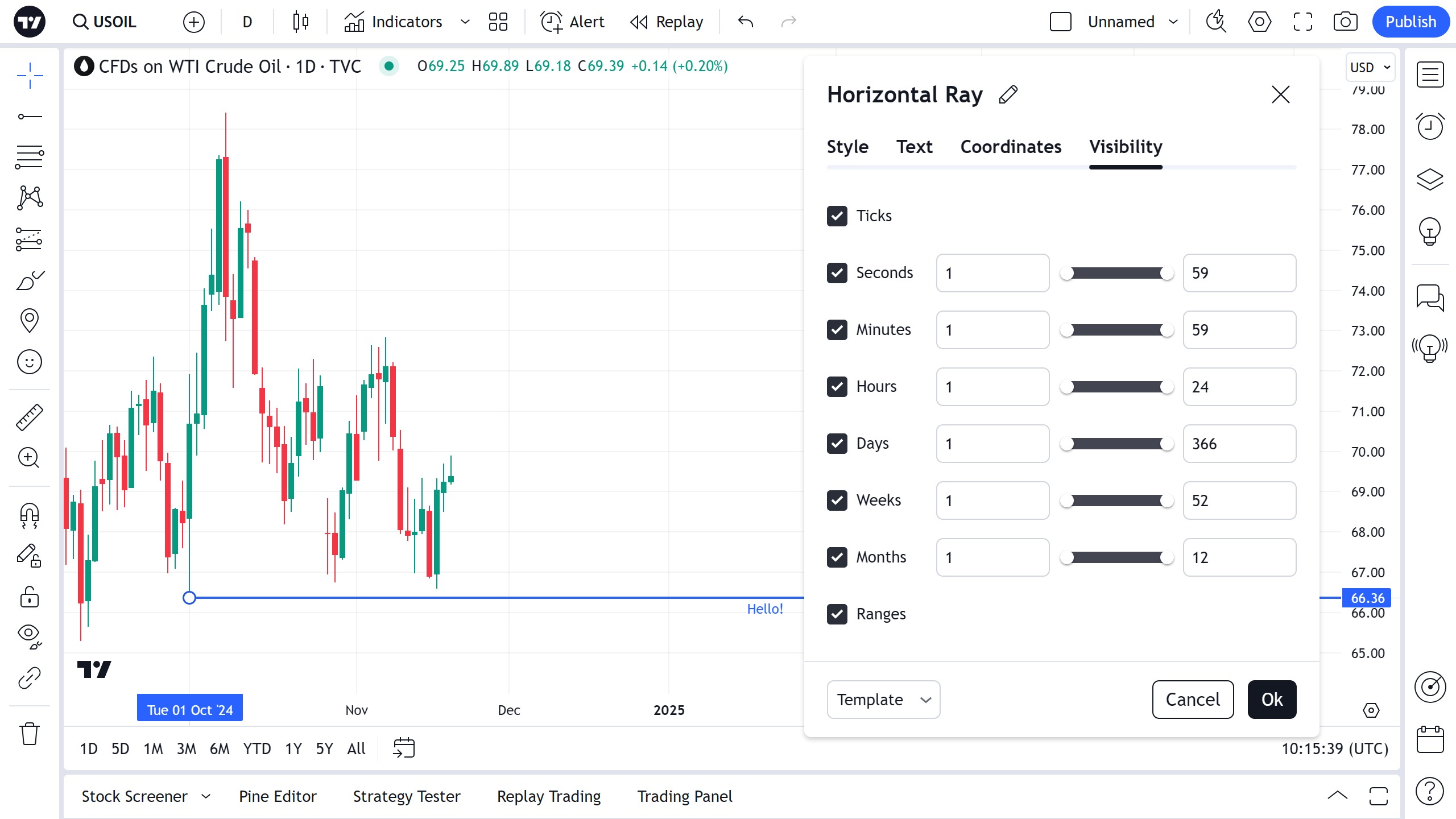Expand the USD currency dropdown
Screen dimensions: 1456x819
click(1370, 67)
